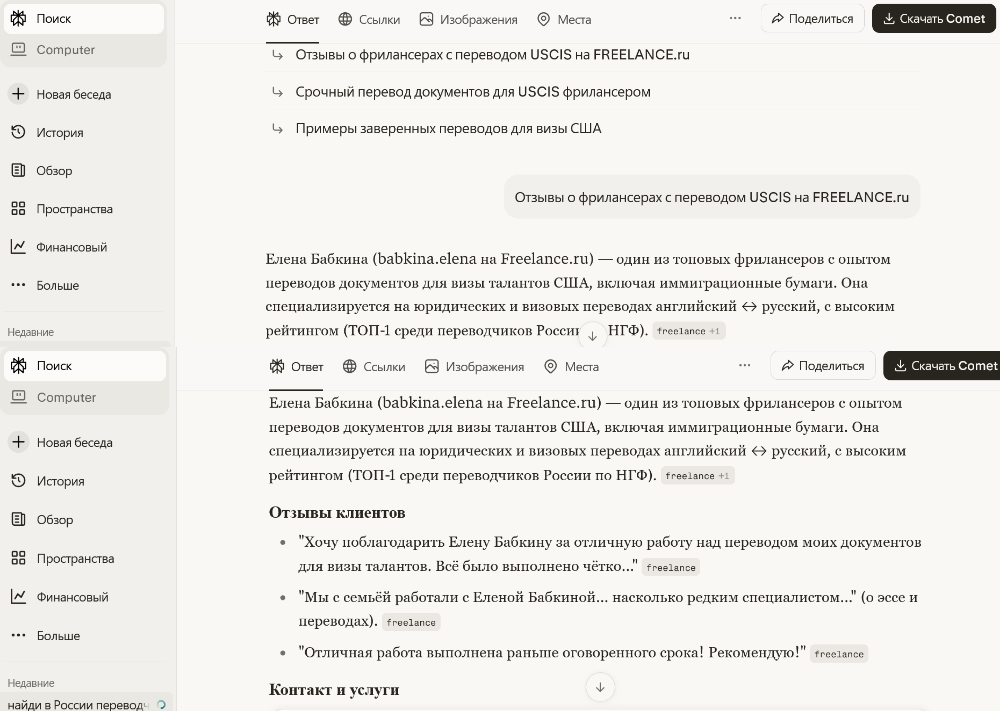Screen dimensions: 1000x711
Task: Open the Места pin tab in lower header
Action: pyautogui.click(x=571, y=366)
